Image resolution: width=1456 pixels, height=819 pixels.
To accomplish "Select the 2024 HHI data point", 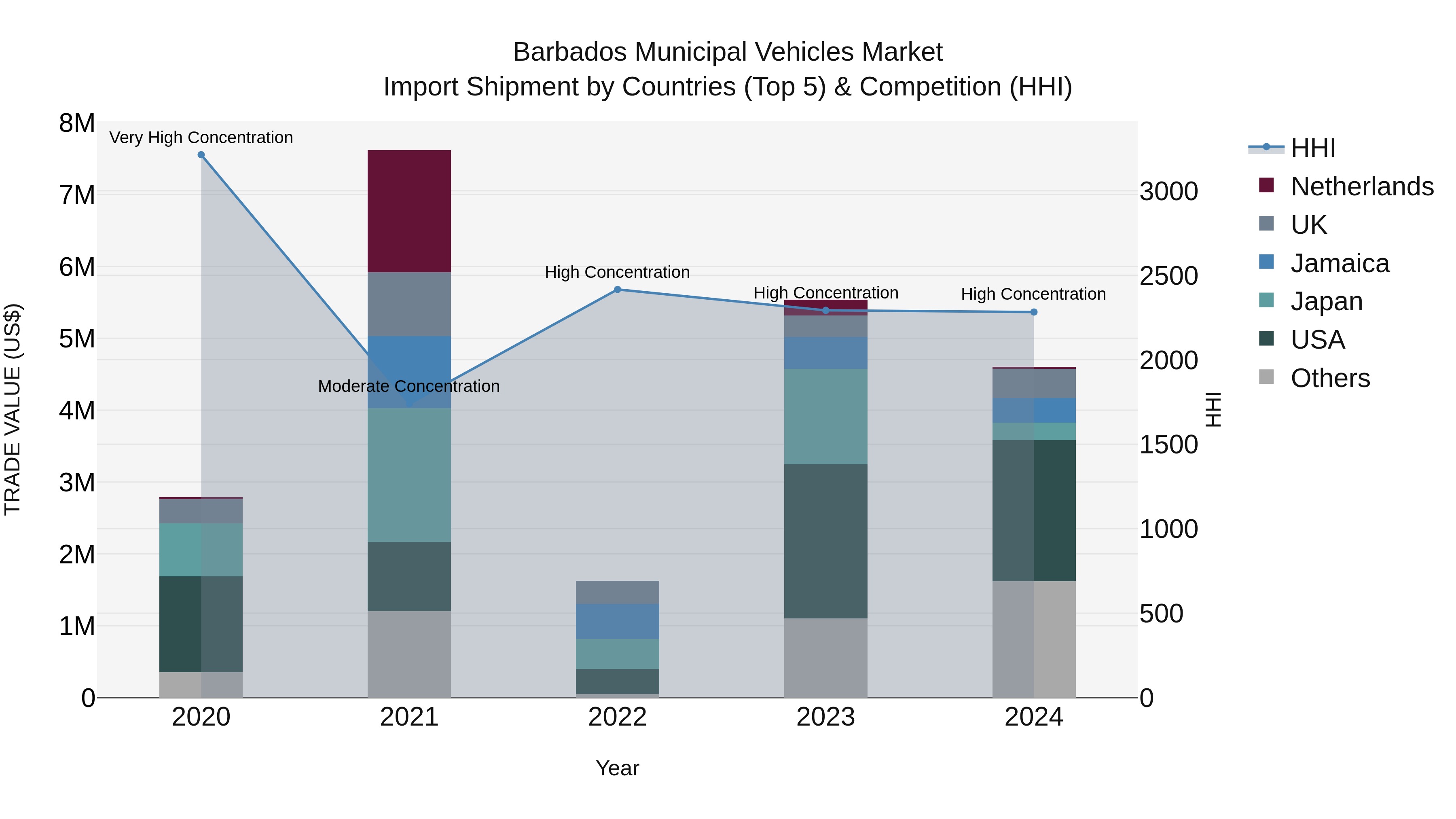I will click(1034, 312).
